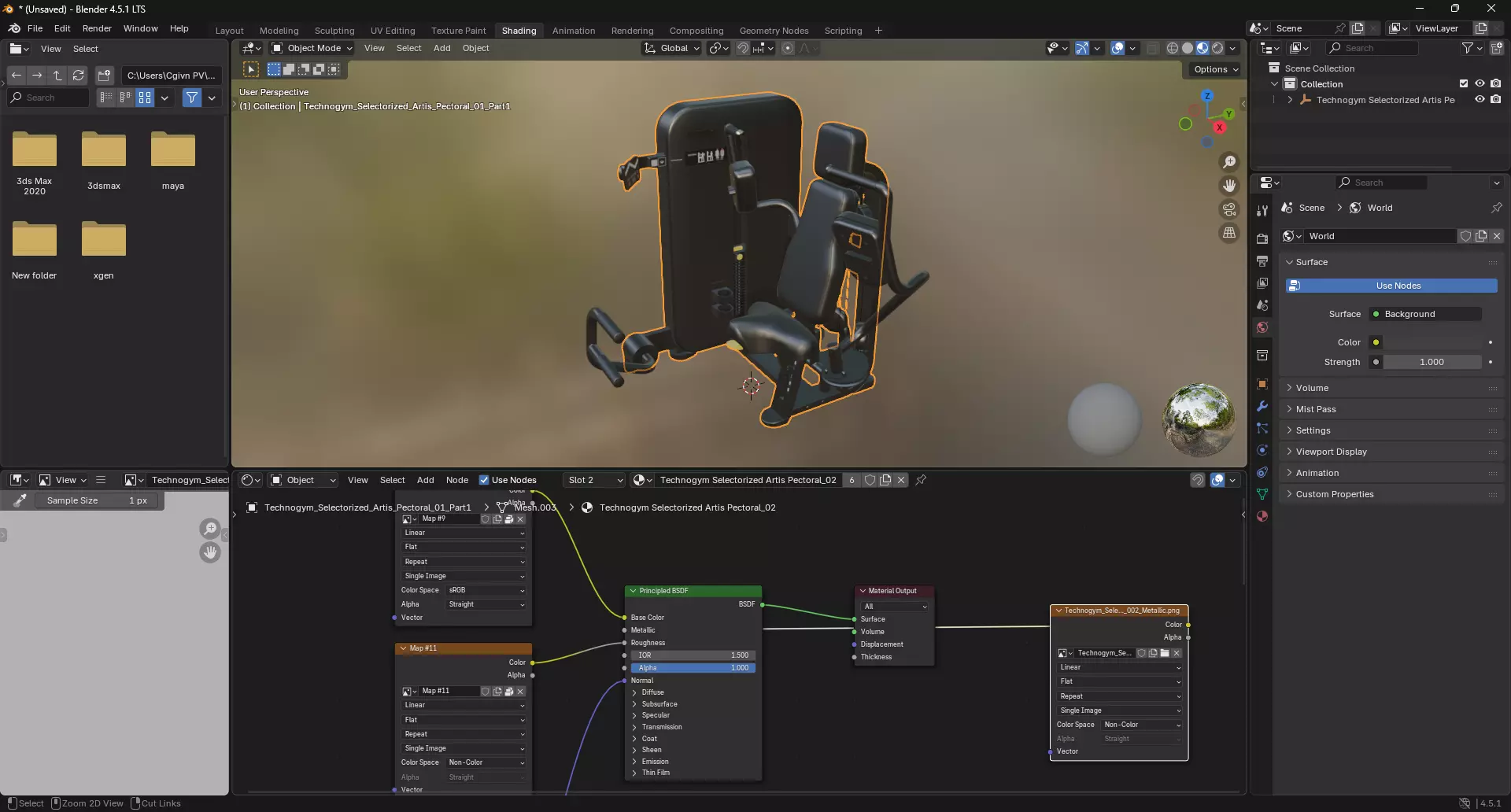This screenshot has width=1511, height=812.
Task: Open the Object properties tab
Action: pyautogui.click(x=1262, y=384)
